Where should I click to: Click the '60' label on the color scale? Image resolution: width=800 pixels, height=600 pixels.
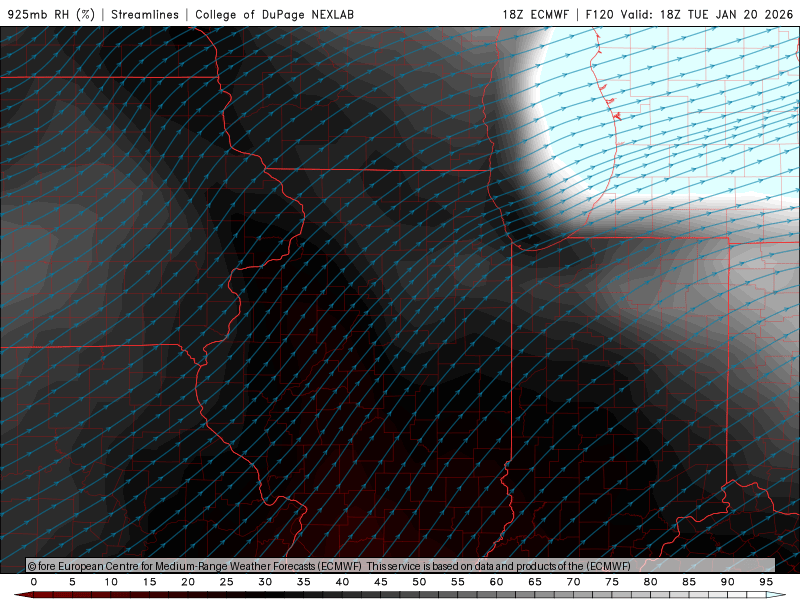tap(496, 582)
